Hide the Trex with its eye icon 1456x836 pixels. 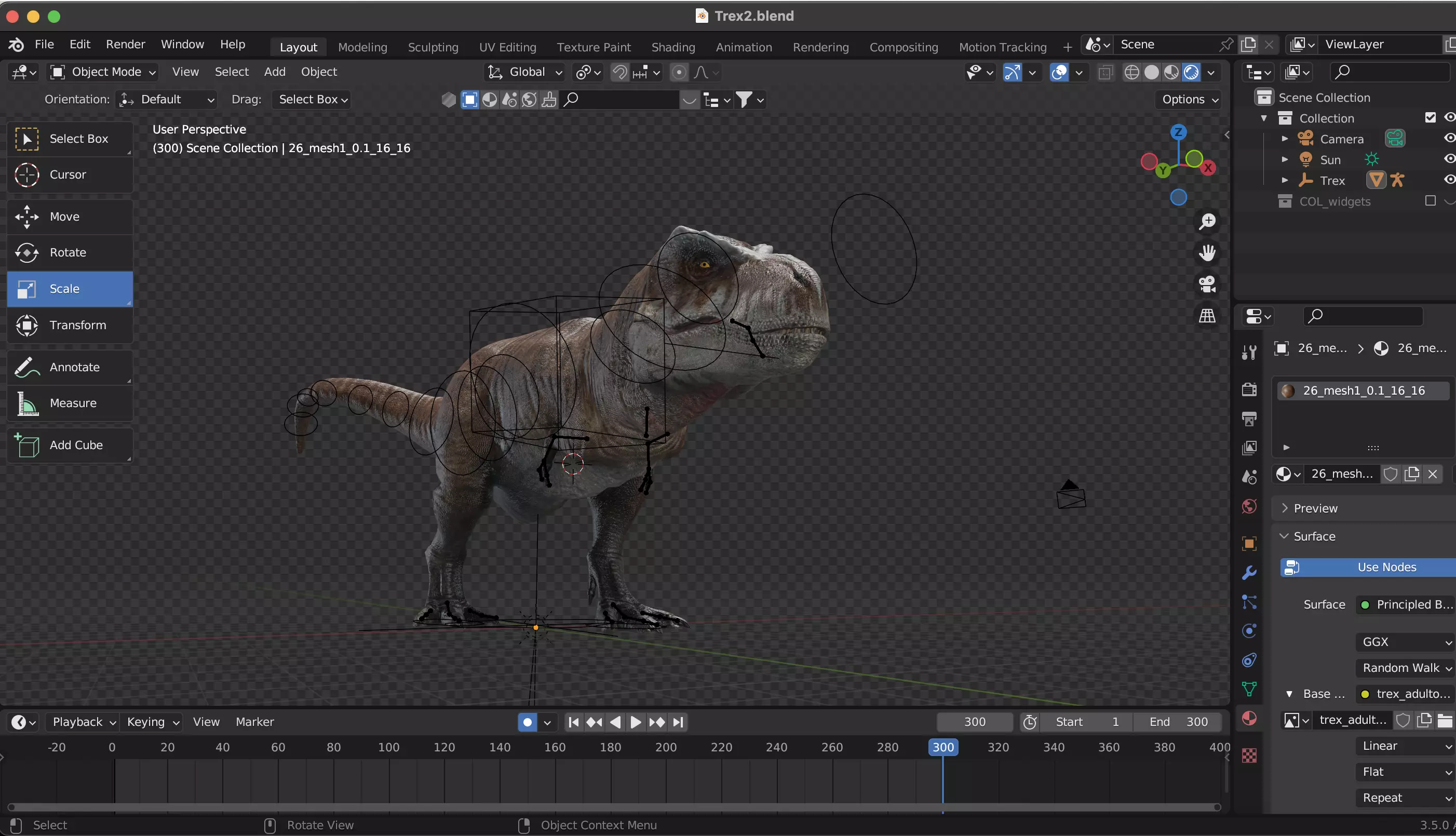1449,180
